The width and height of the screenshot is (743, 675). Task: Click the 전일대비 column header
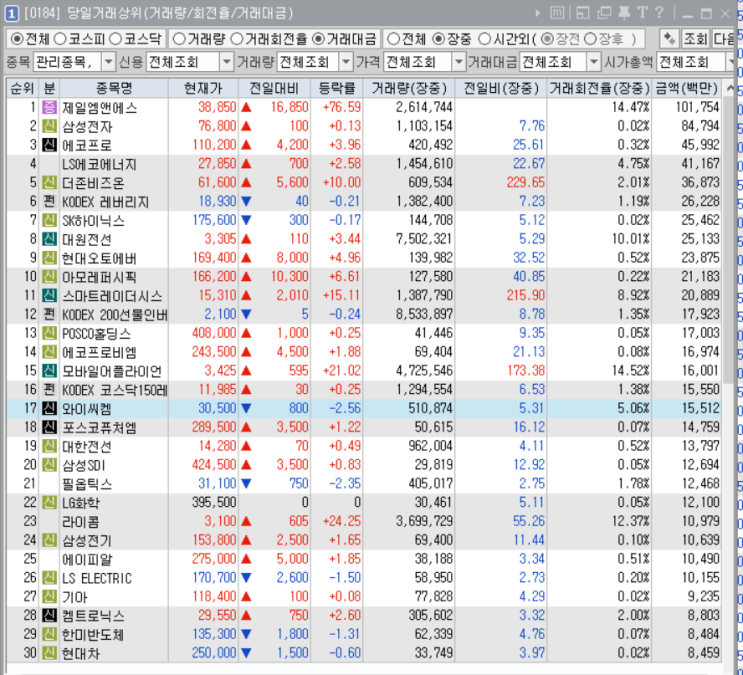[x=274, y=88]
